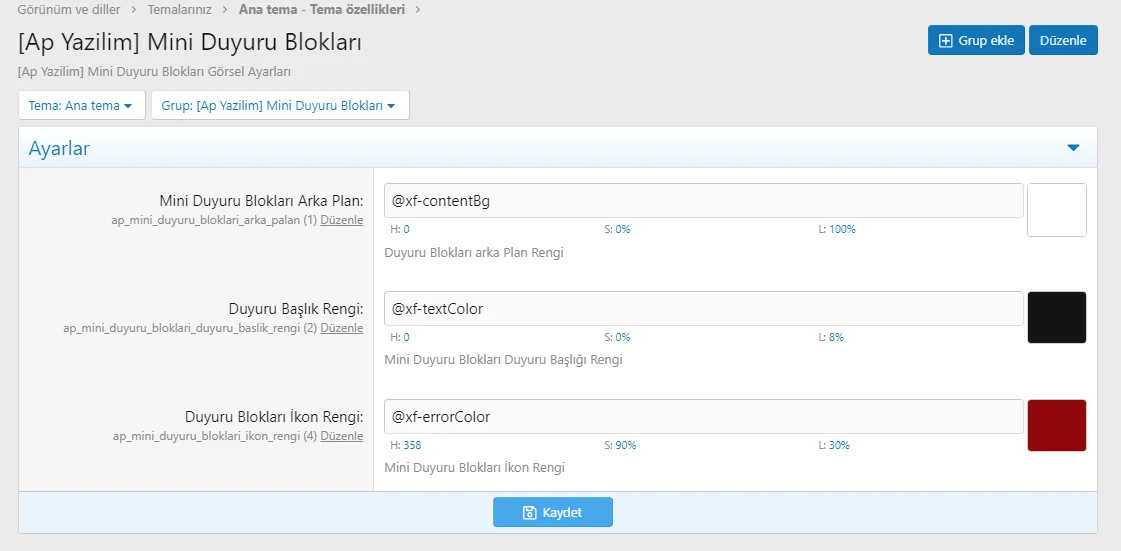
Task: Click the L: 100% lightness value
Action: tap(837, 229)
